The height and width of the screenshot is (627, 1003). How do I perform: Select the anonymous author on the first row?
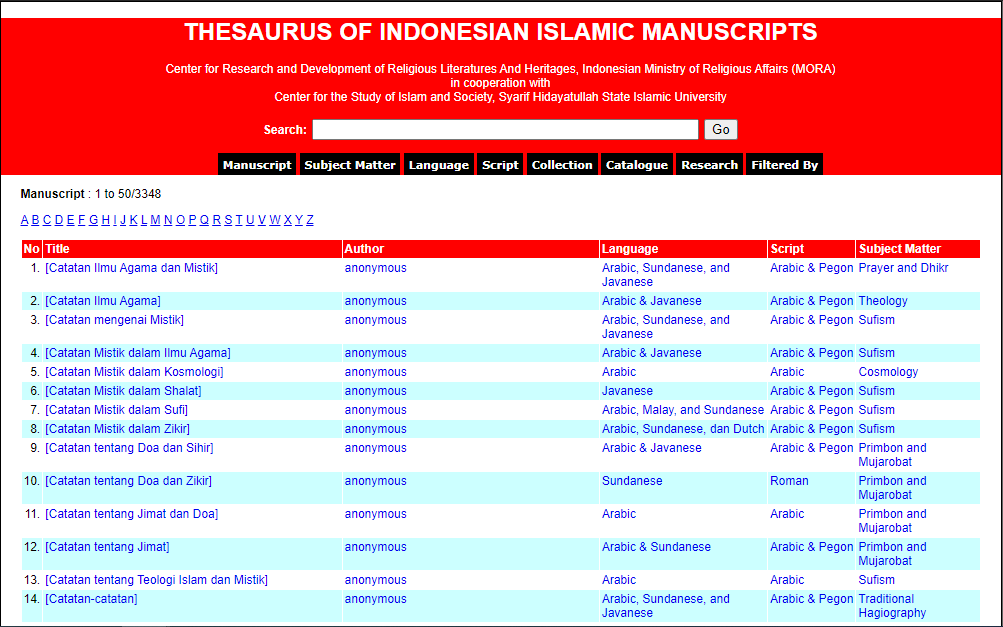click(375, 267)
